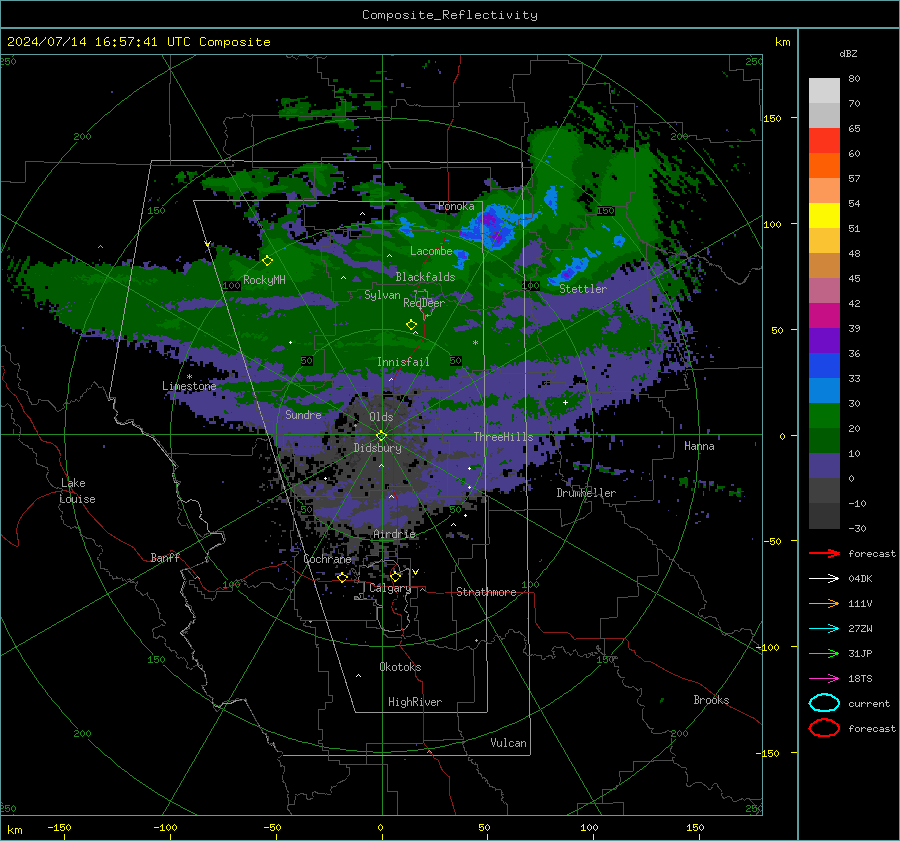Click the Sundre town label
The image size is (900, 841).
(303, 414)
